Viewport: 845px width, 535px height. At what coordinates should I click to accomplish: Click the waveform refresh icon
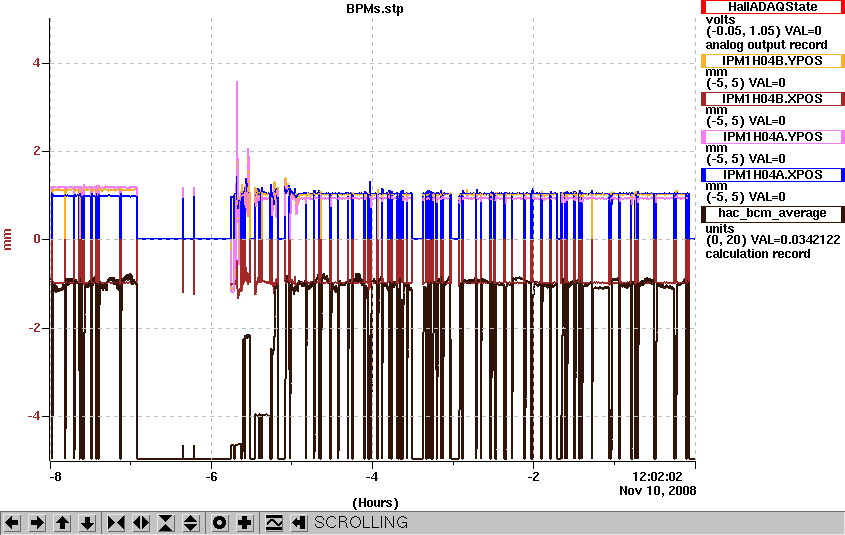tap(274, 523)
